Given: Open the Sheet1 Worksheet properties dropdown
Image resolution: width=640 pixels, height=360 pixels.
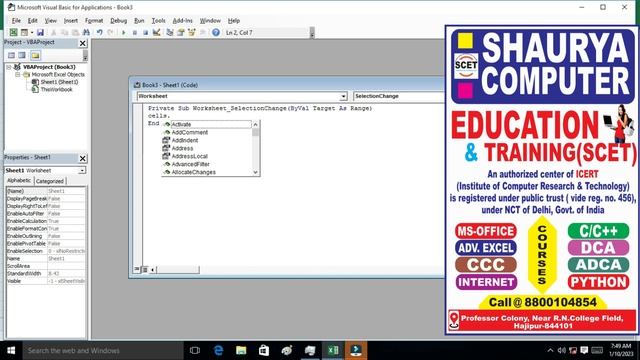Looking at the screenshot, I should (x=82, y=170).
